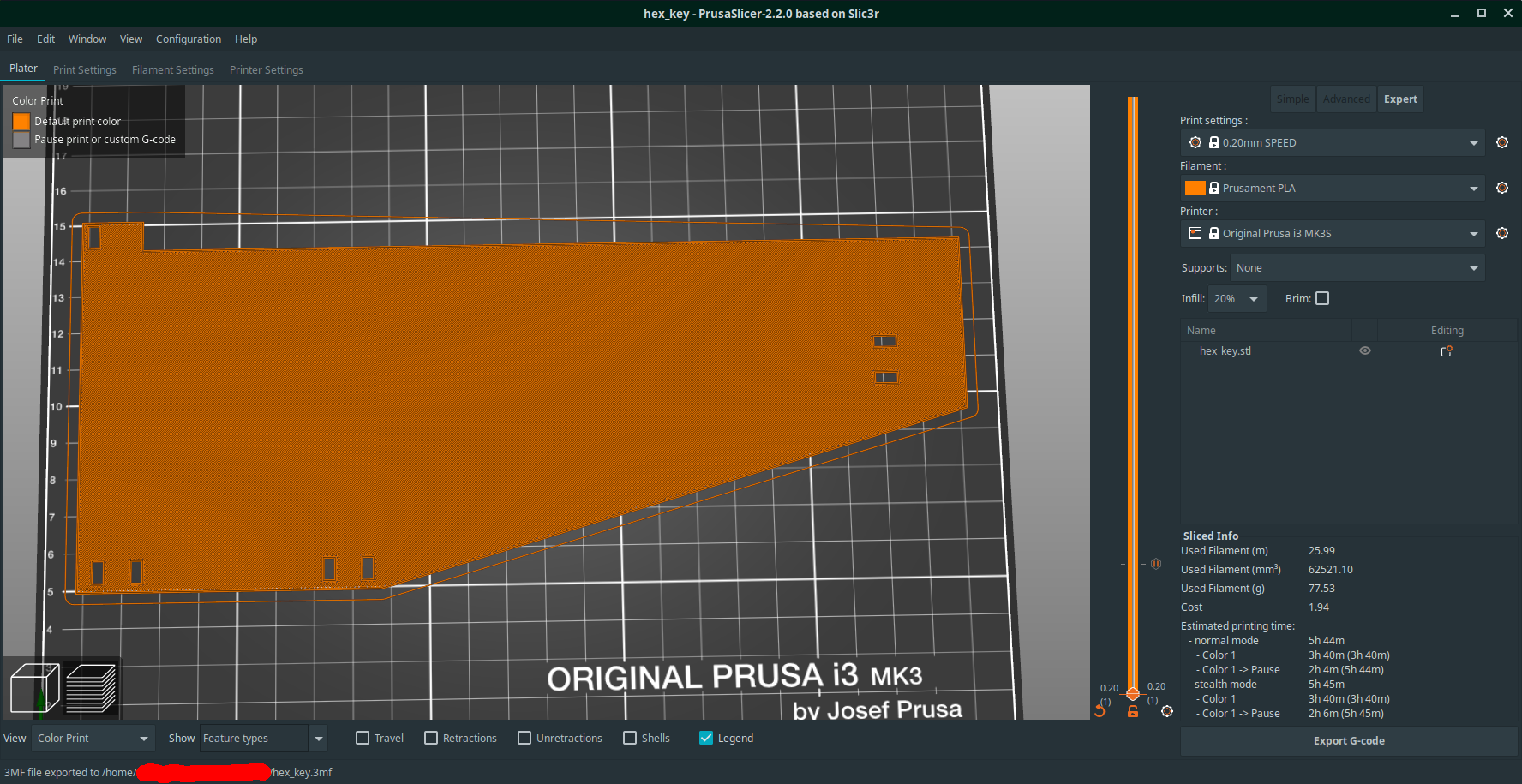Enable the Unretractions checkbox
The width and height of the screenshot is (1522, 784).
[x=524, y=738]
